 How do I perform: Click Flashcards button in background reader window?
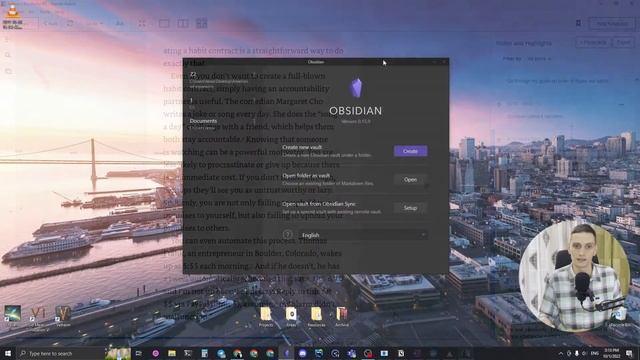(594, 42)
